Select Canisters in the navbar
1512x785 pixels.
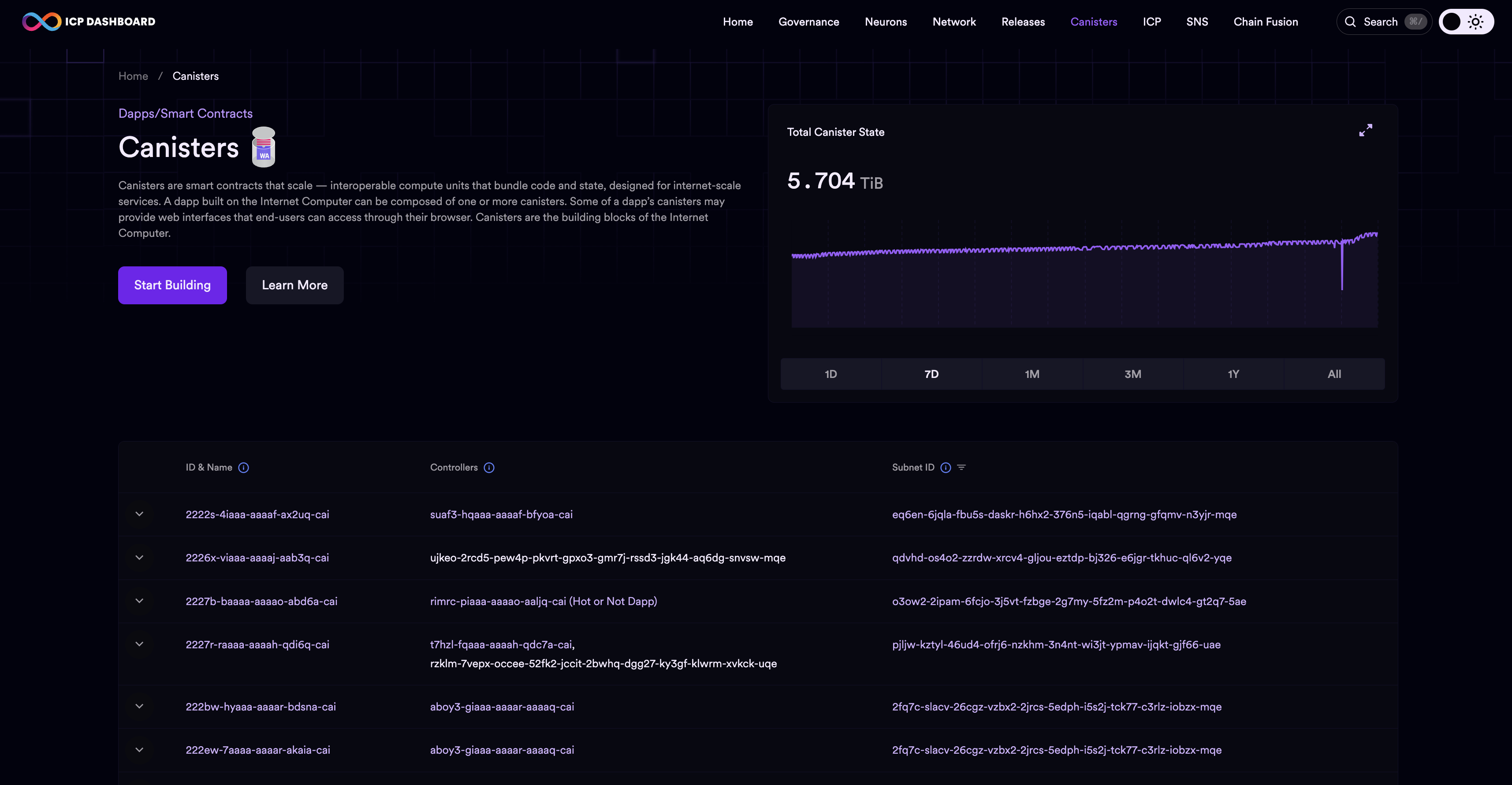pos(1094,22)
